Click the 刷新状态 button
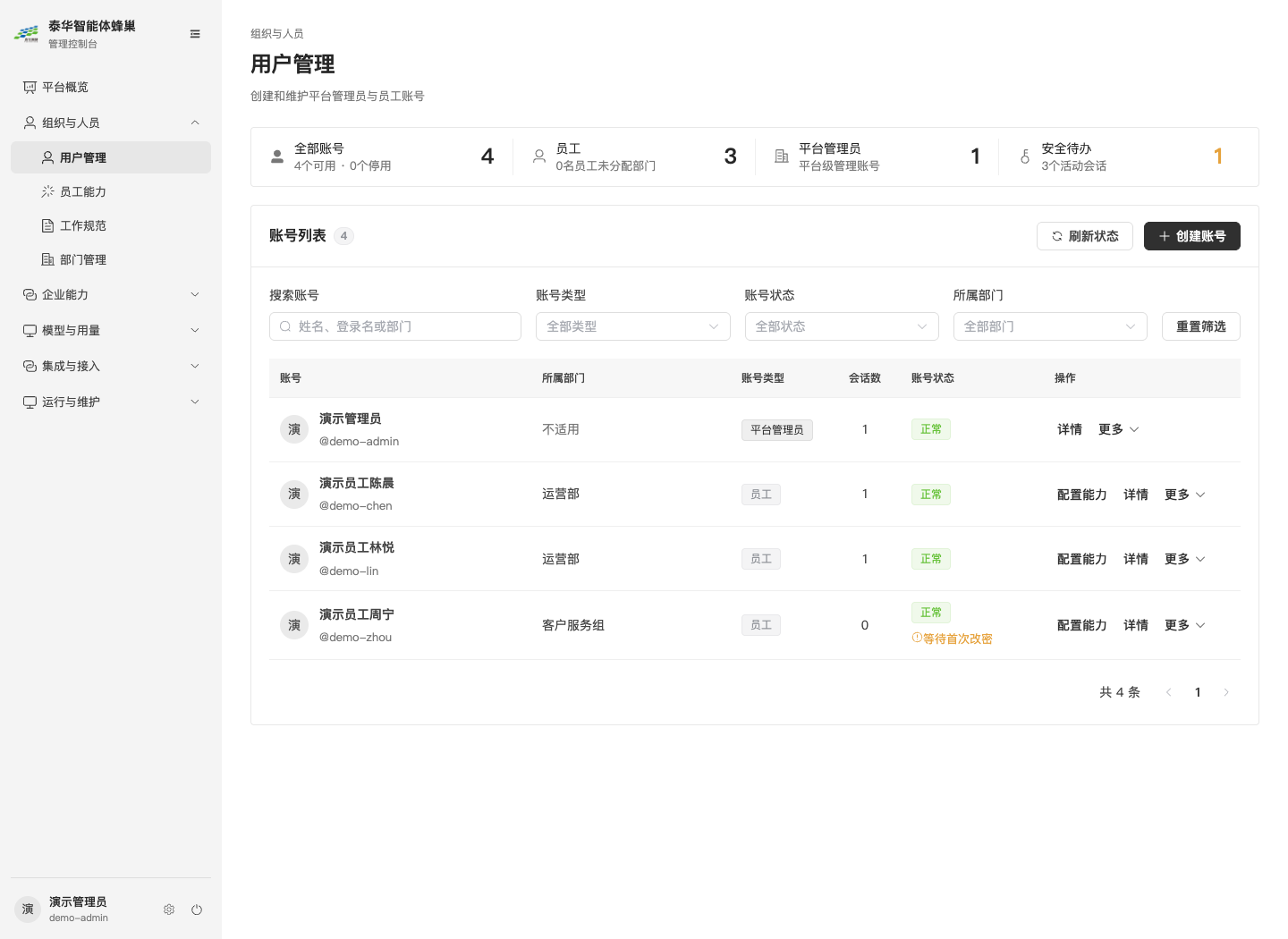 tap(1085, 236)
